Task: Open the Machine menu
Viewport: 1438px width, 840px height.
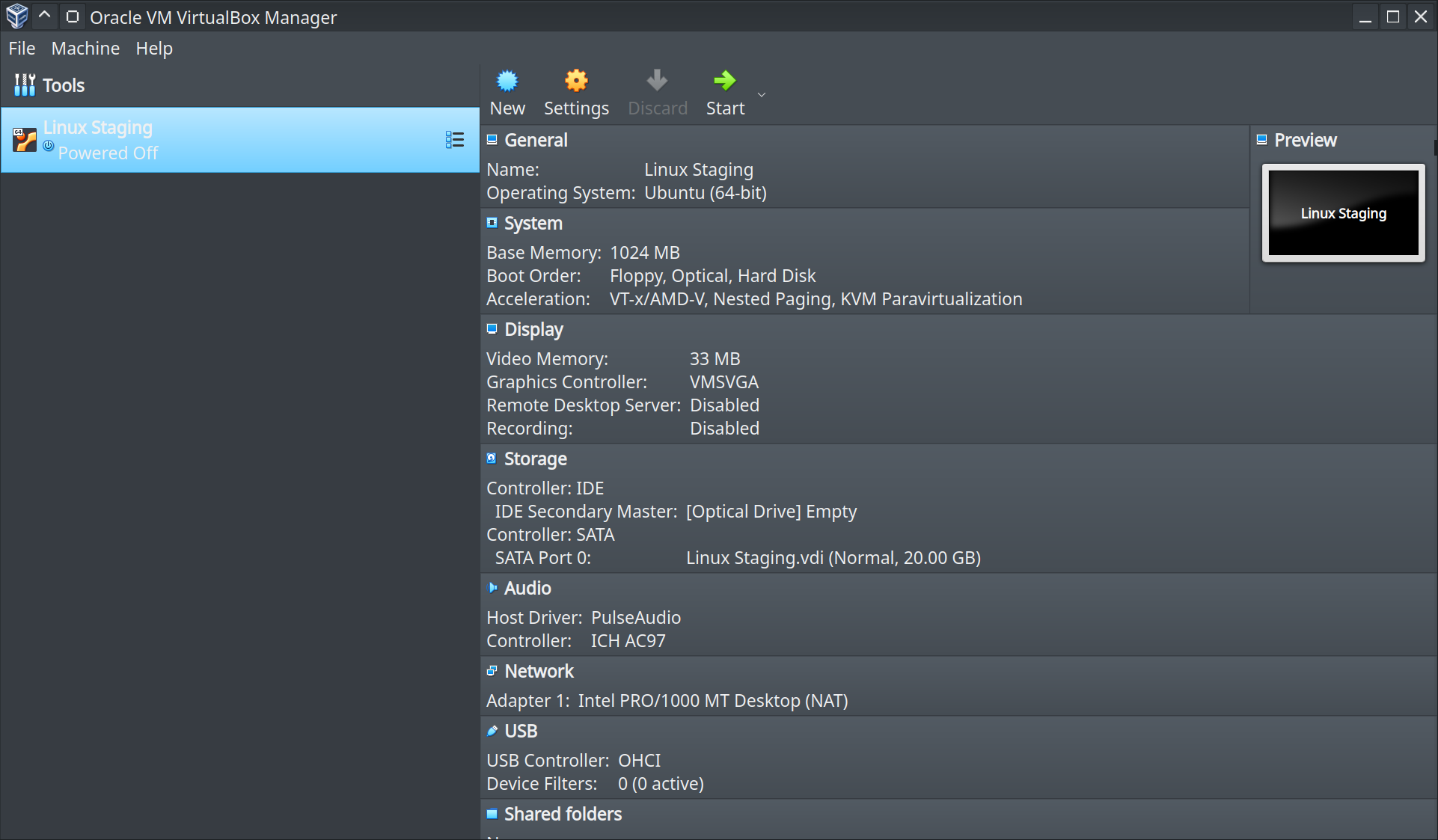Action: tap(85, 49)
